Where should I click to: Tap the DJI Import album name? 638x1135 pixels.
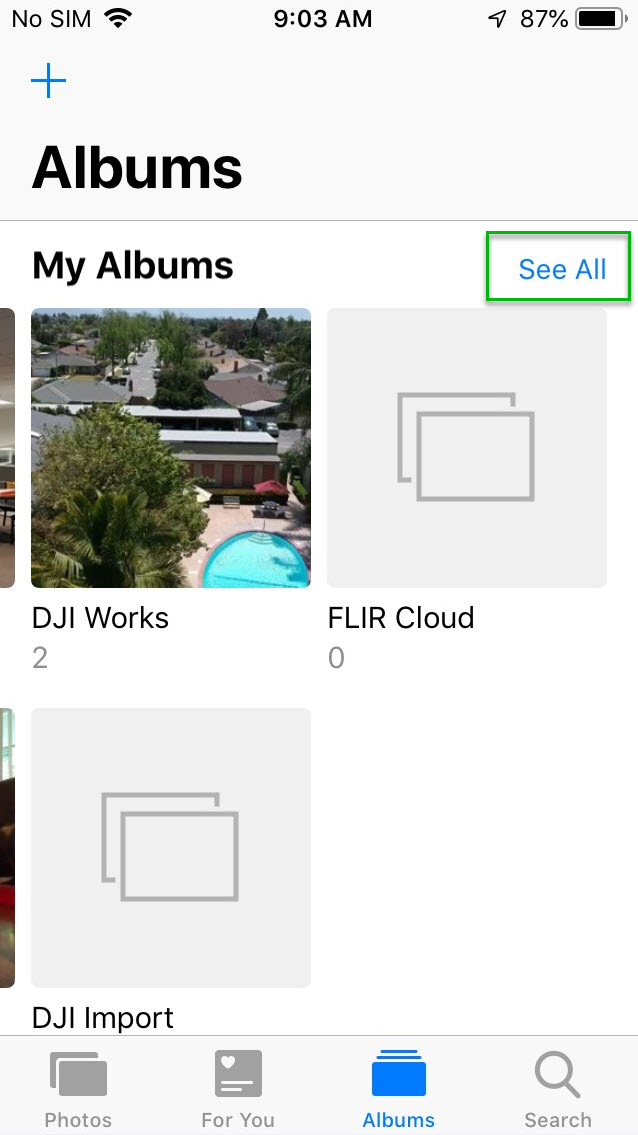click(103, 1018)
